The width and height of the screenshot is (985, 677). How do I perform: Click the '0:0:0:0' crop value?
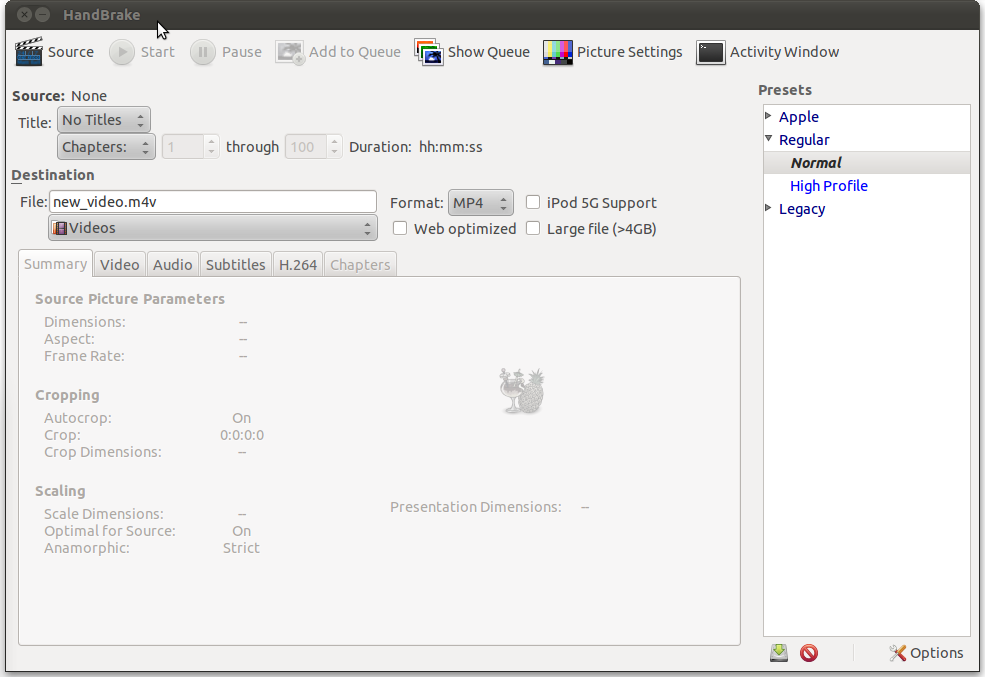(242, 435)
